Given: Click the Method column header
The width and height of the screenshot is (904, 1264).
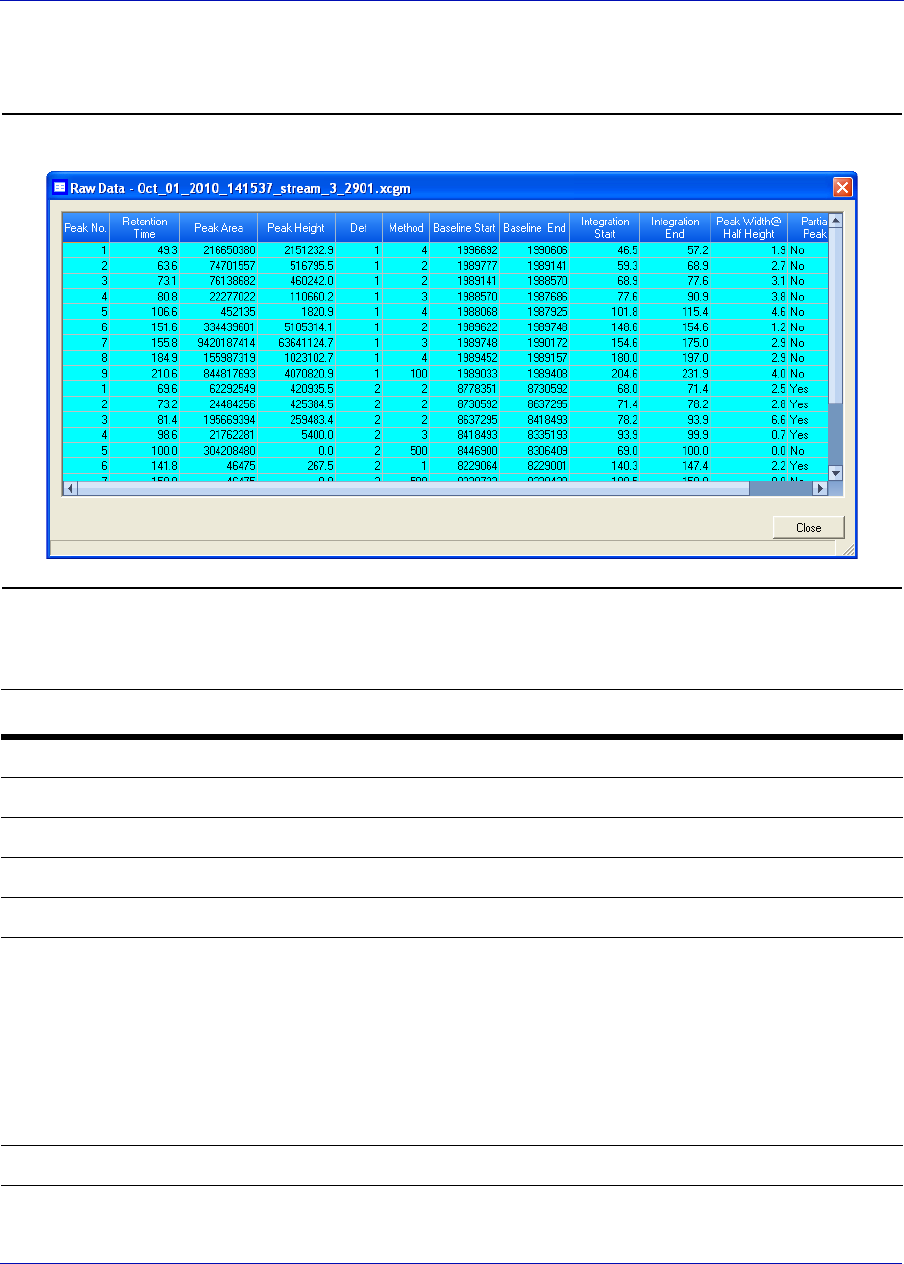Looking at the screenshot, I should (x=406, y=228).
